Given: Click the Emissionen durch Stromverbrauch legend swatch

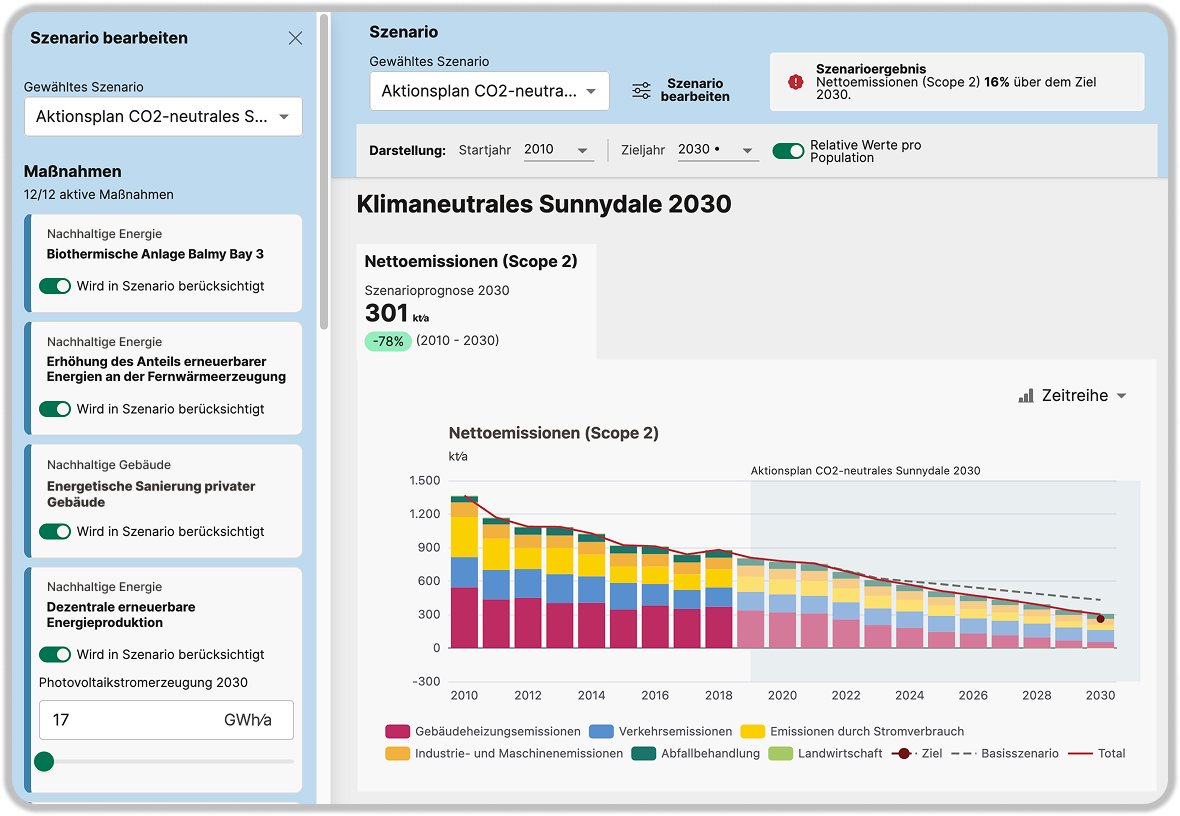Looking at the screenshot, I should coord(753,732).
